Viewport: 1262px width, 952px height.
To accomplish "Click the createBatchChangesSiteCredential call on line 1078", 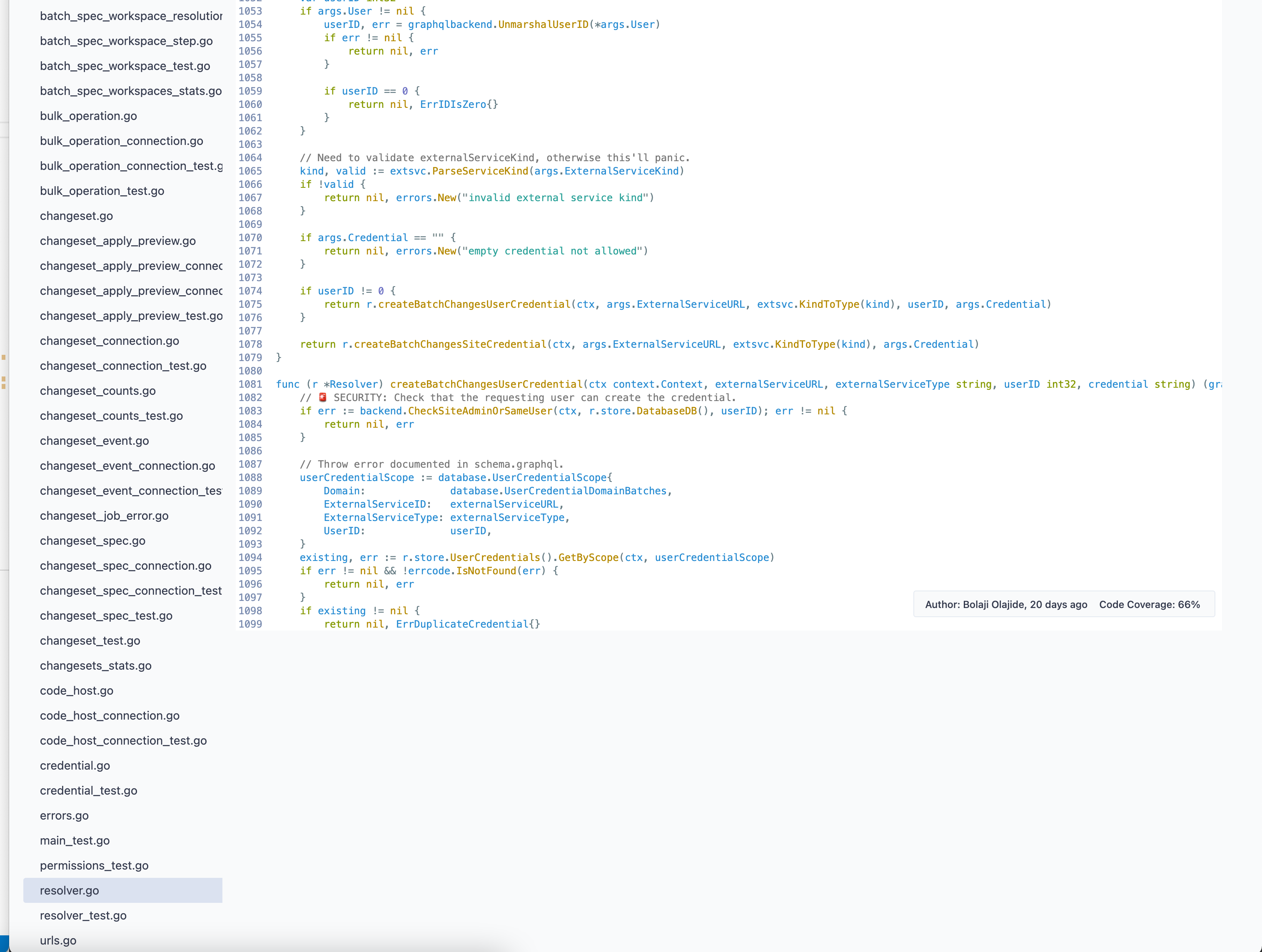I will pos(450,344).
